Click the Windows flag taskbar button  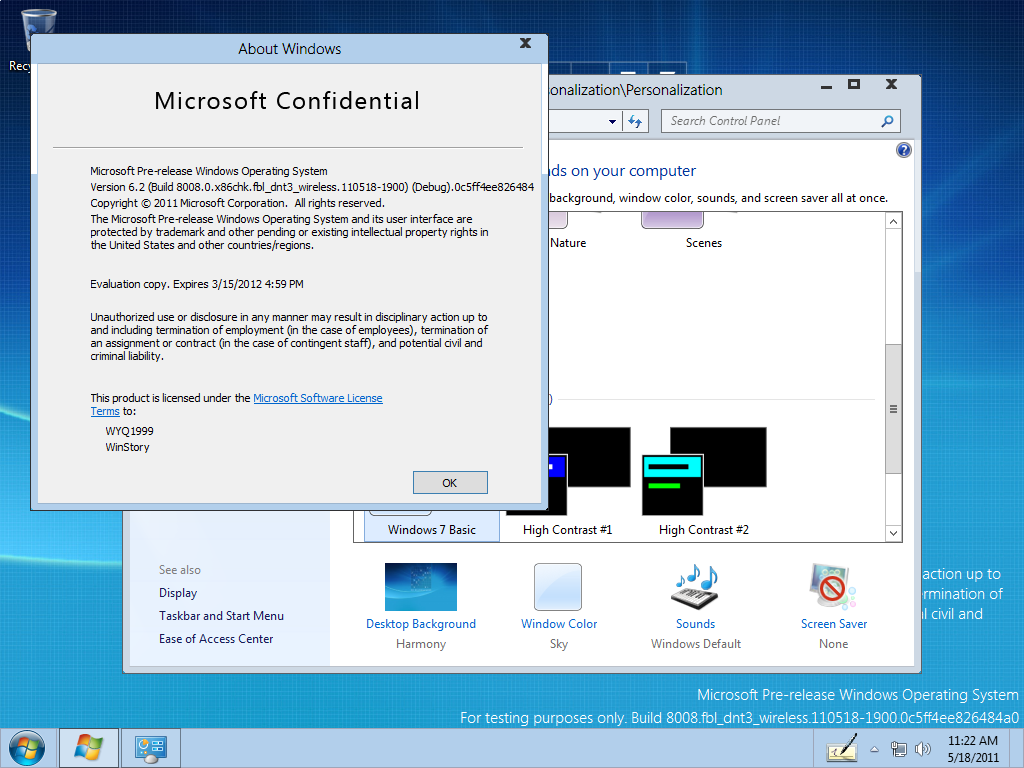(89, 747)
